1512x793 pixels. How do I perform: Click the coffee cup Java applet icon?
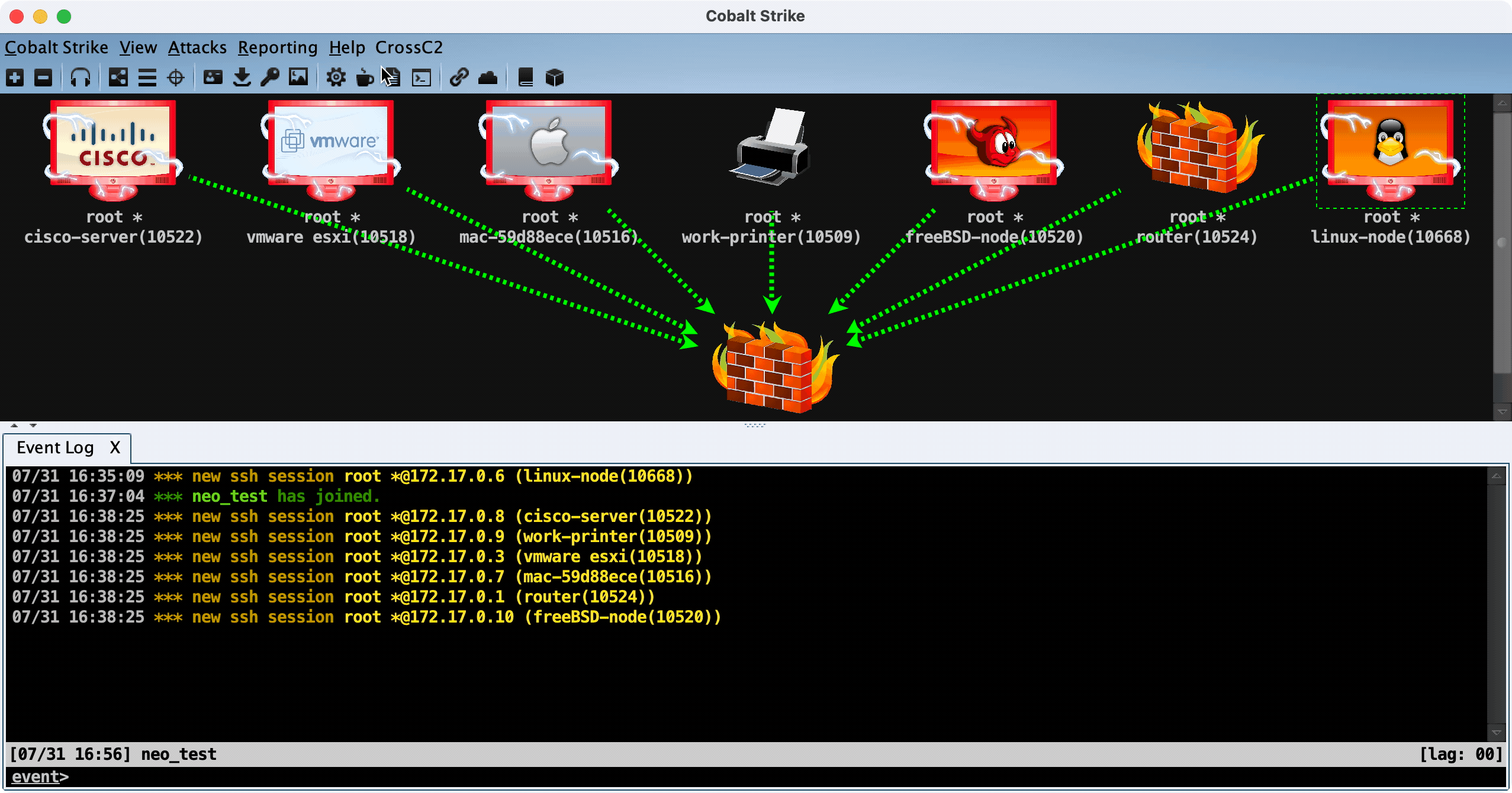365,78
